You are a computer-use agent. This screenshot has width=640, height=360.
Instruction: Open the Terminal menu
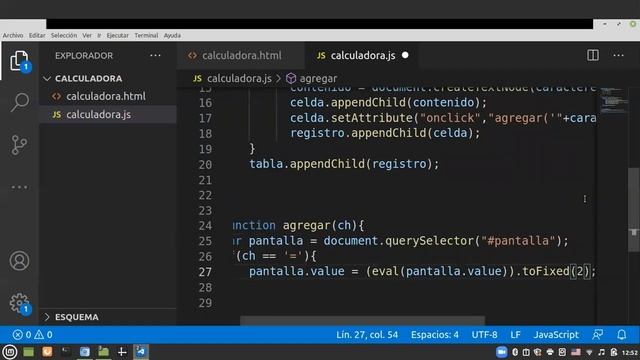(146, 36)
